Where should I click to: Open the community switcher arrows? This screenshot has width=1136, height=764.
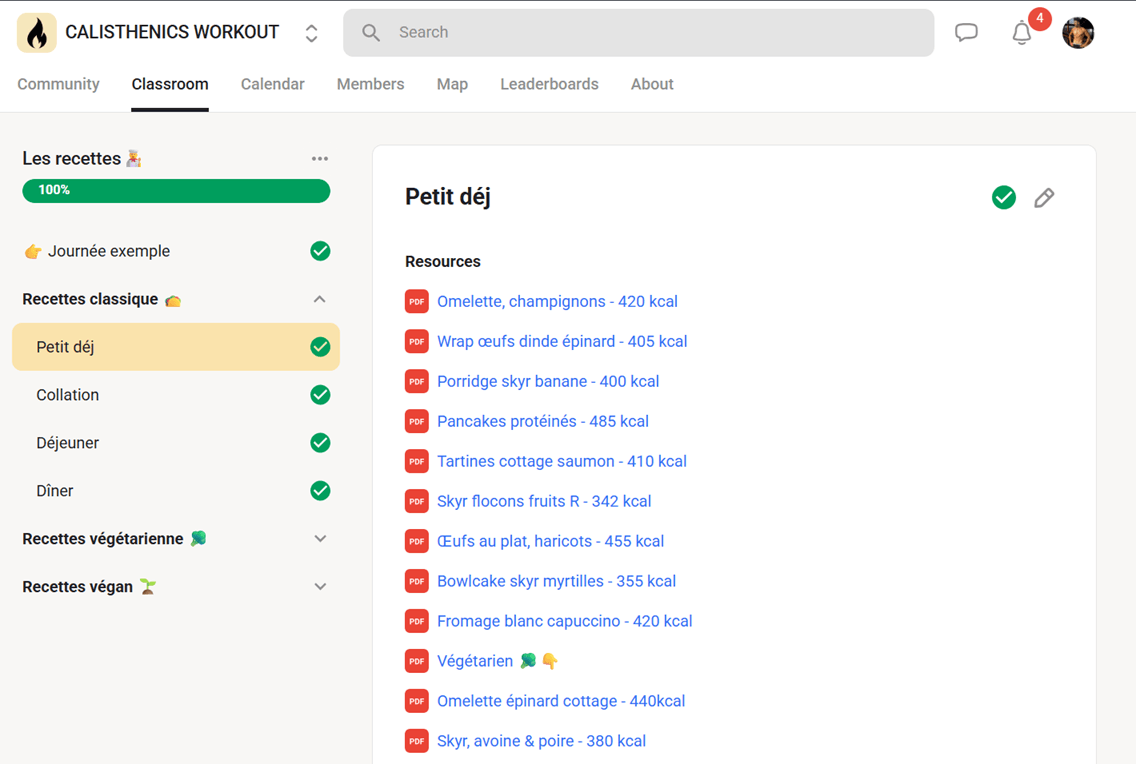(x=312, y=33)
